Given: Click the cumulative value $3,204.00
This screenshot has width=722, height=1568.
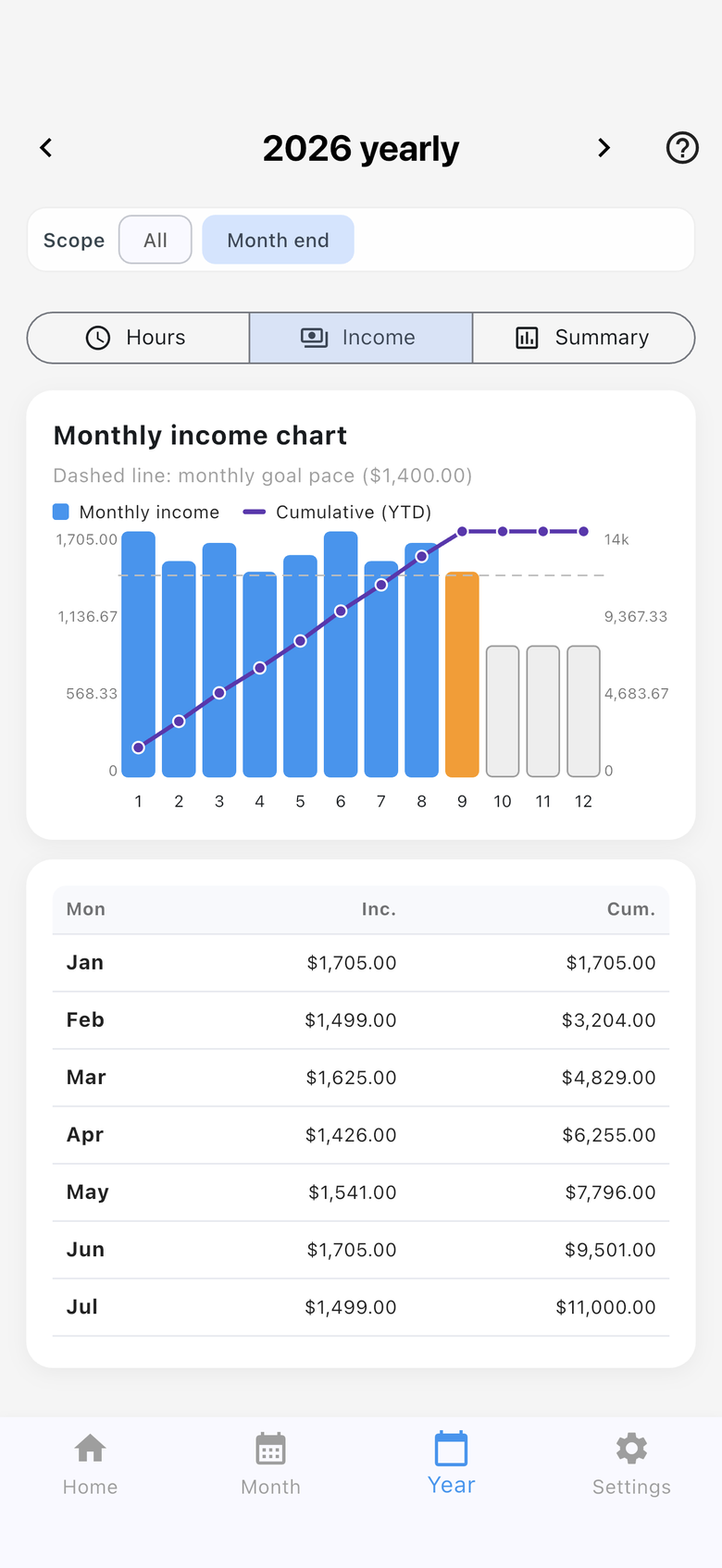Looking at the screenshot, I should tap(609, 1020).
